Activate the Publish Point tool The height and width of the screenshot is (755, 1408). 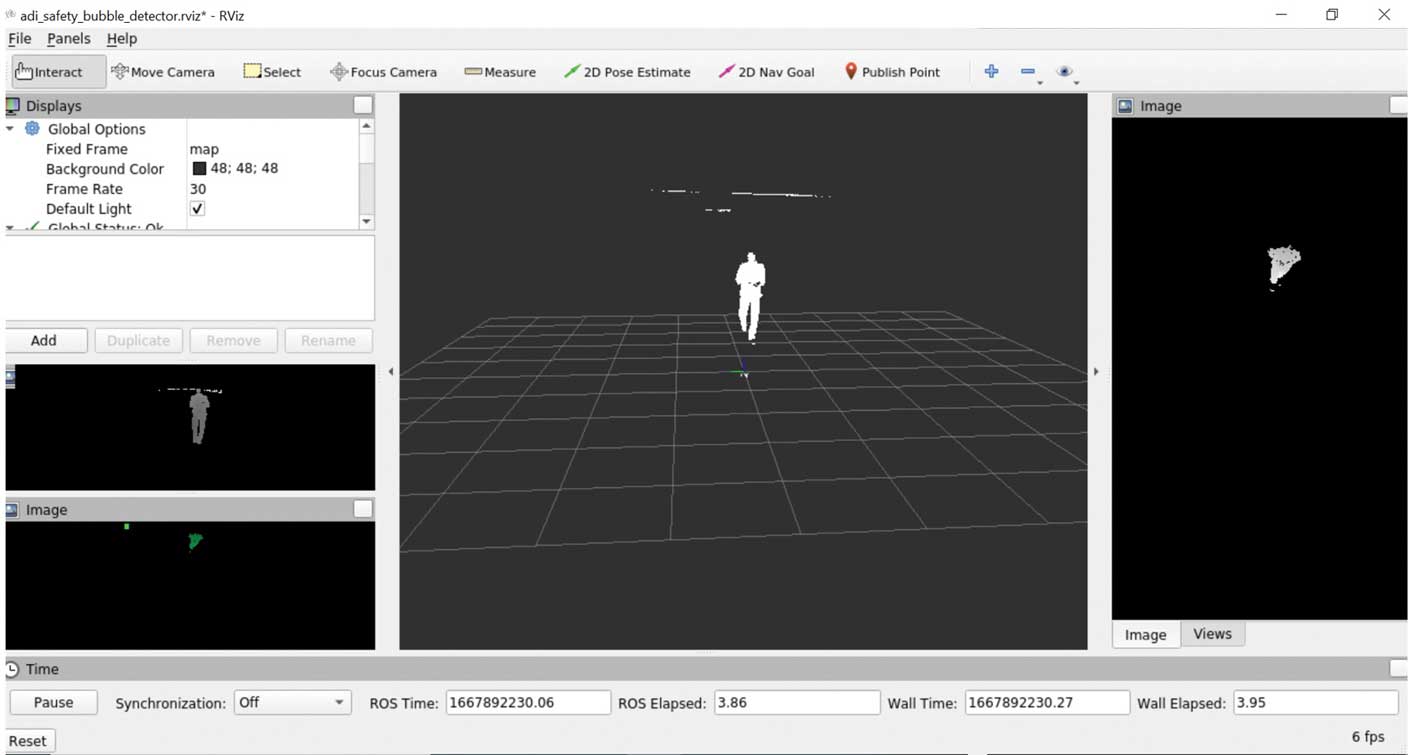click(x=892, y=72)
